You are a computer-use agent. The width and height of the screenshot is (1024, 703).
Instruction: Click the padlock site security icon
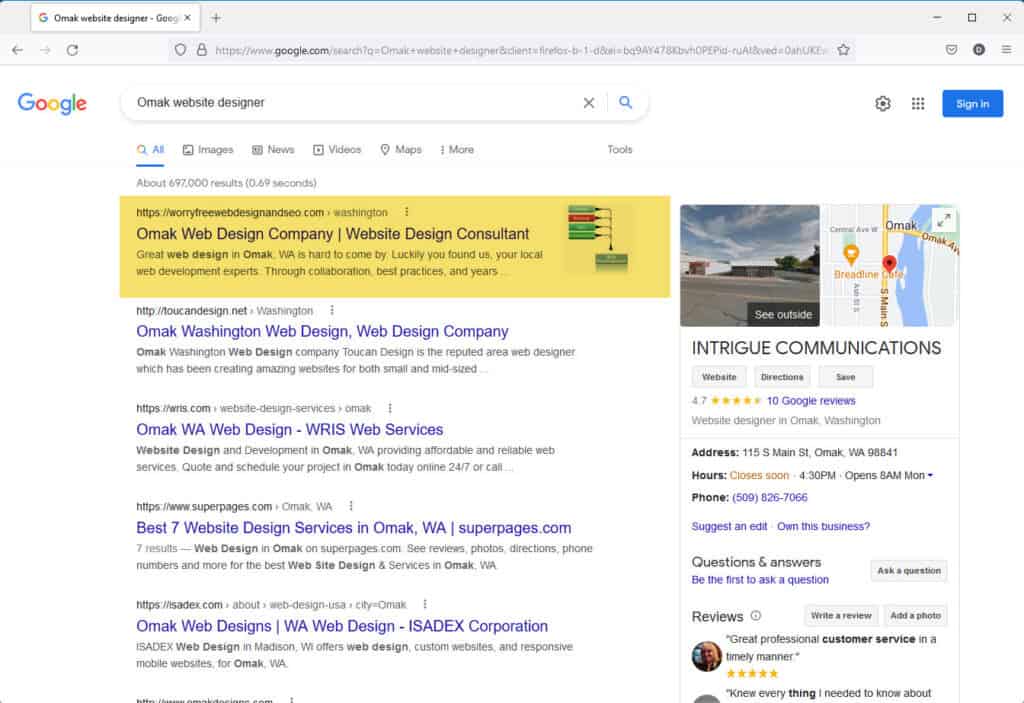tap(202, 50)
